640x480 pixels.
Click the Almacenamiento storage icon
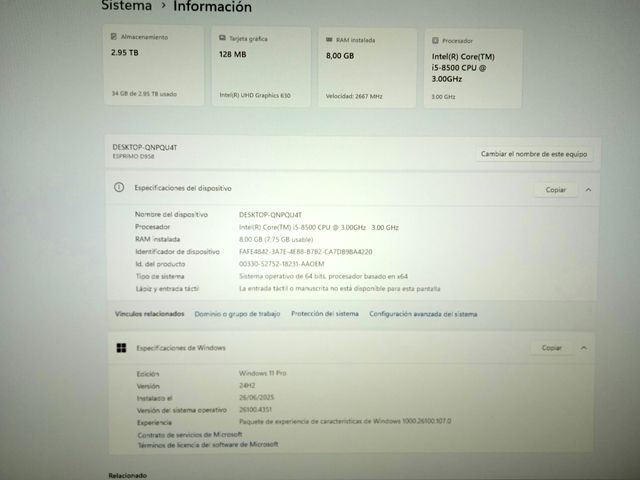[x=114, y=37]
